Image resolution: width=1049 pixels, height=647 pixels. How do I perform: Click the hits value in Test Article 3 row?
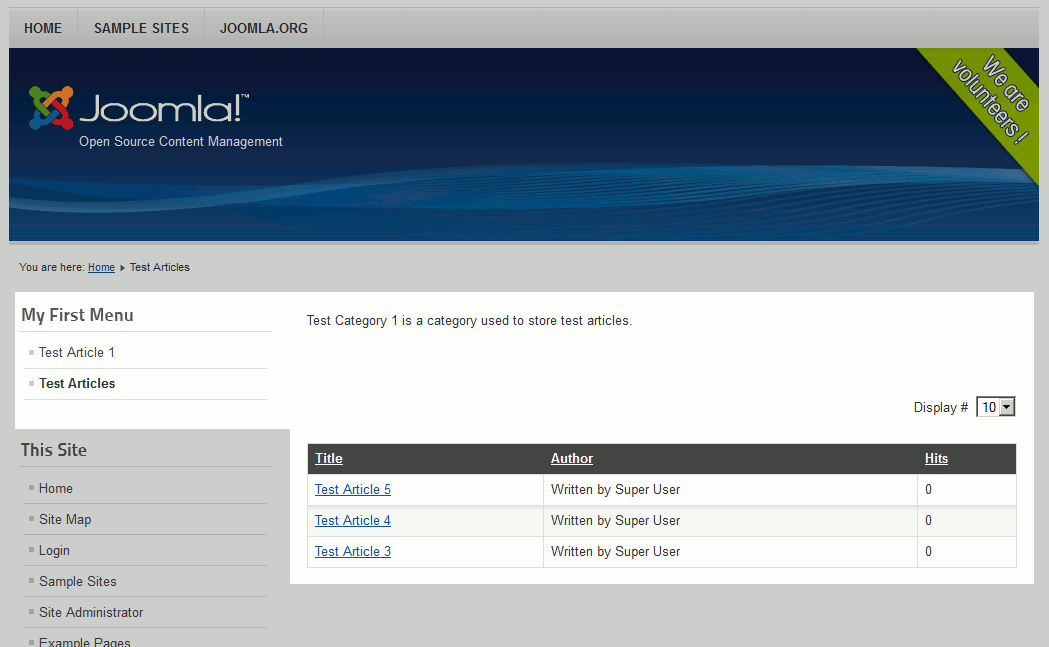pos(928,551)
